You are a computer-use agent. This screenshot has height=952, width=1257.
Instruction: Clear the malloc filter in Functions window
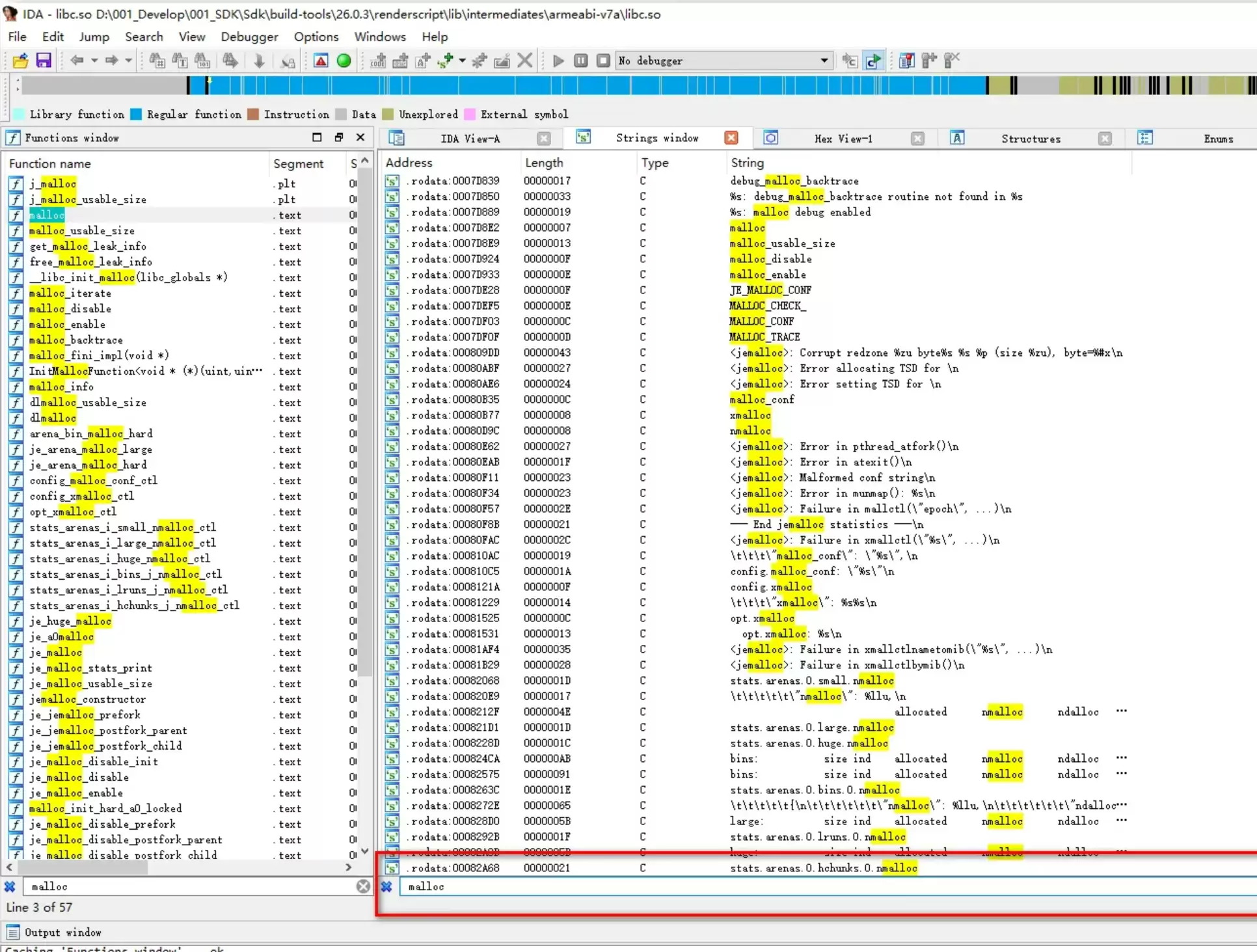363,886
